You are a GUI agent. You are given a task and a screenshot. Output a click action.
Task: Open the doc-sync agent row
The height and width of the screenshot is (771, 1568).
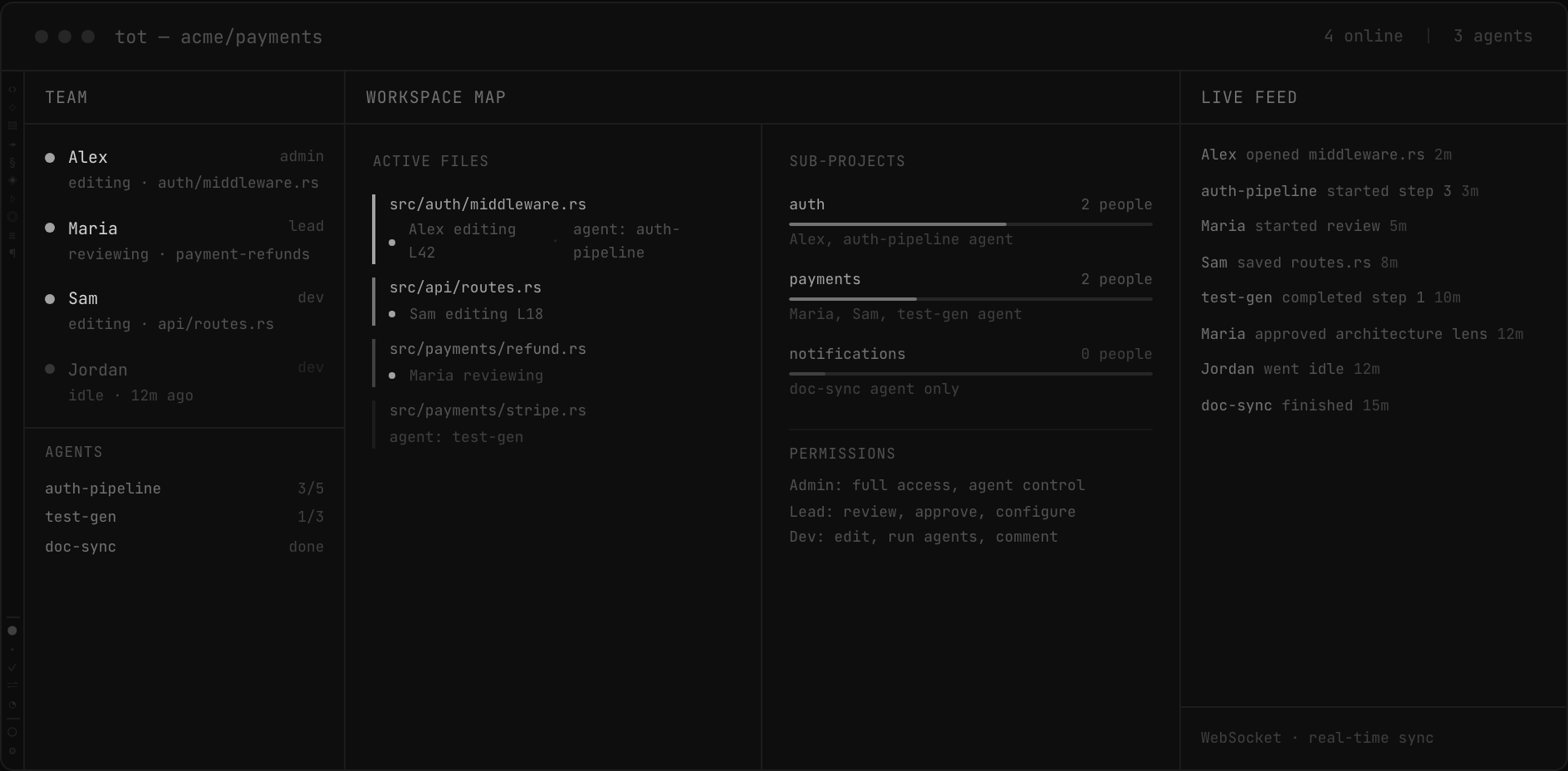coord(184,547)
